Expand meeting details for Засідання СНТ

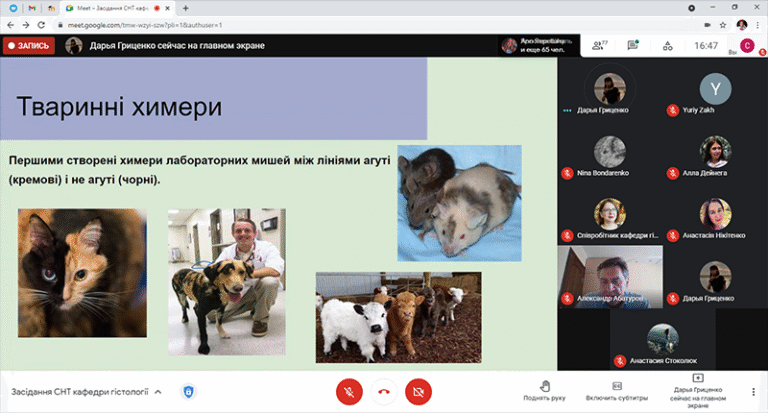click(157, 392)
